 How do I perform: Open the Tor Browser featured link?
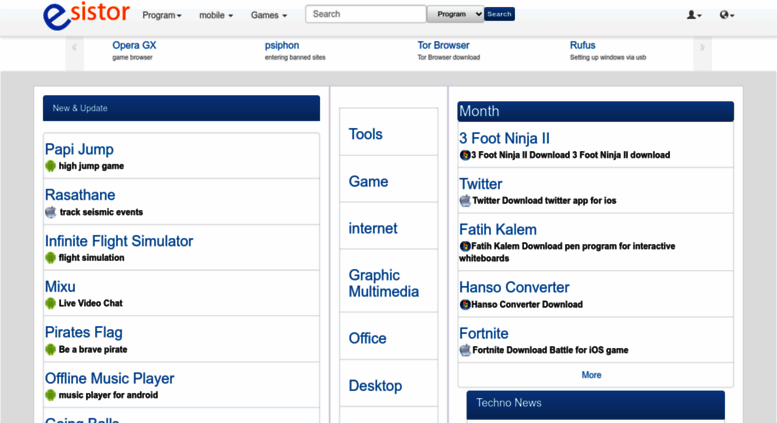tap(443, 45)
